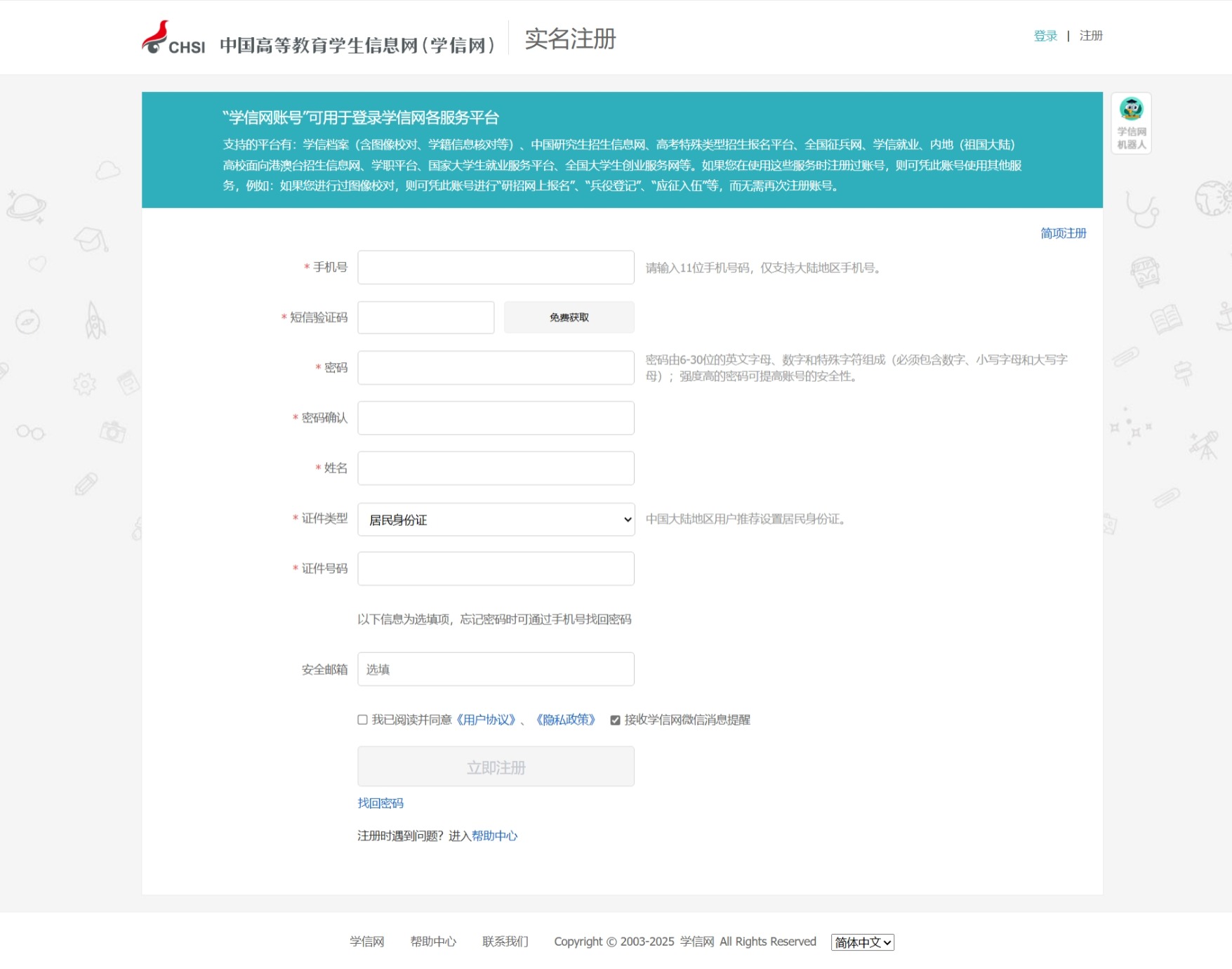
Task: Open the 简体中文 language selector
Action: [x=862, y=942]
